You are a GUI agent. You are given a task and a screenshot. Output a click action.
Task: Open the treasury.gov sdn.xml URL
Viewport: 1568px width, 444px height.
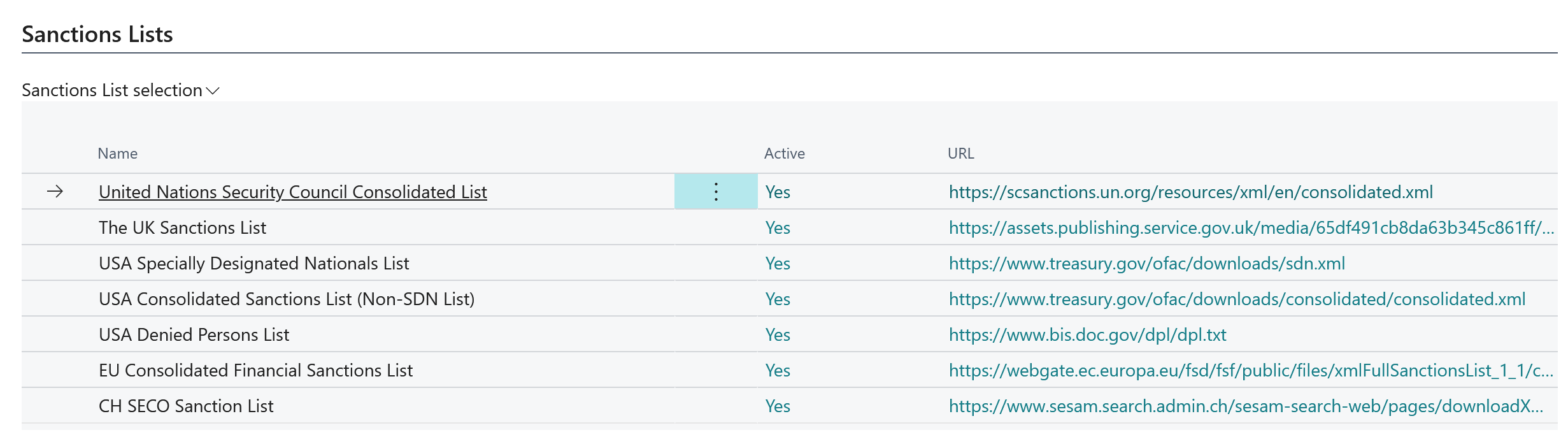click(1146, 263)
